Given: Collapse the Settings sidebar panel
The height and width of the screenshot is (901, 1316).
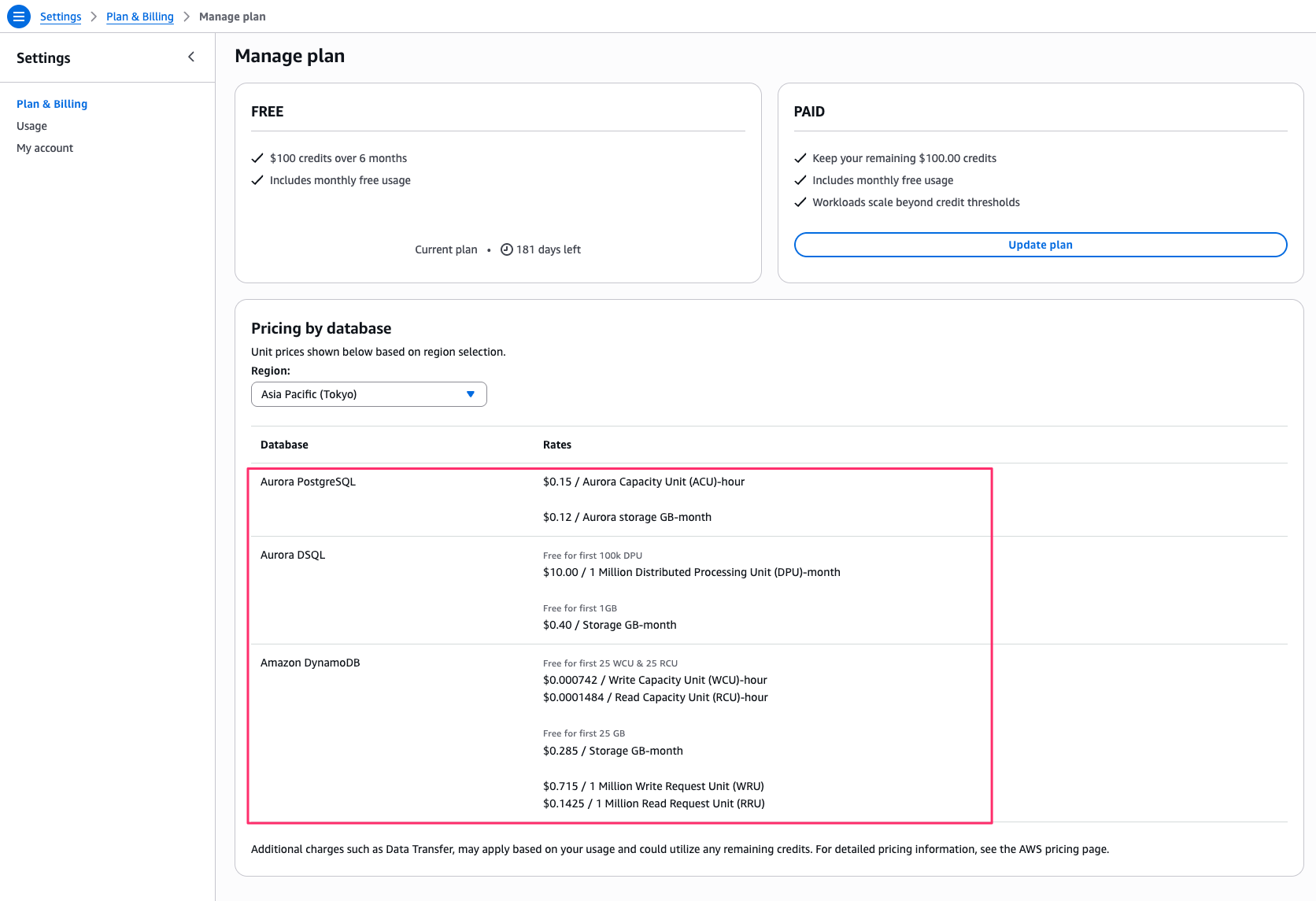Looking at the screenshot, I should [191, 57].
